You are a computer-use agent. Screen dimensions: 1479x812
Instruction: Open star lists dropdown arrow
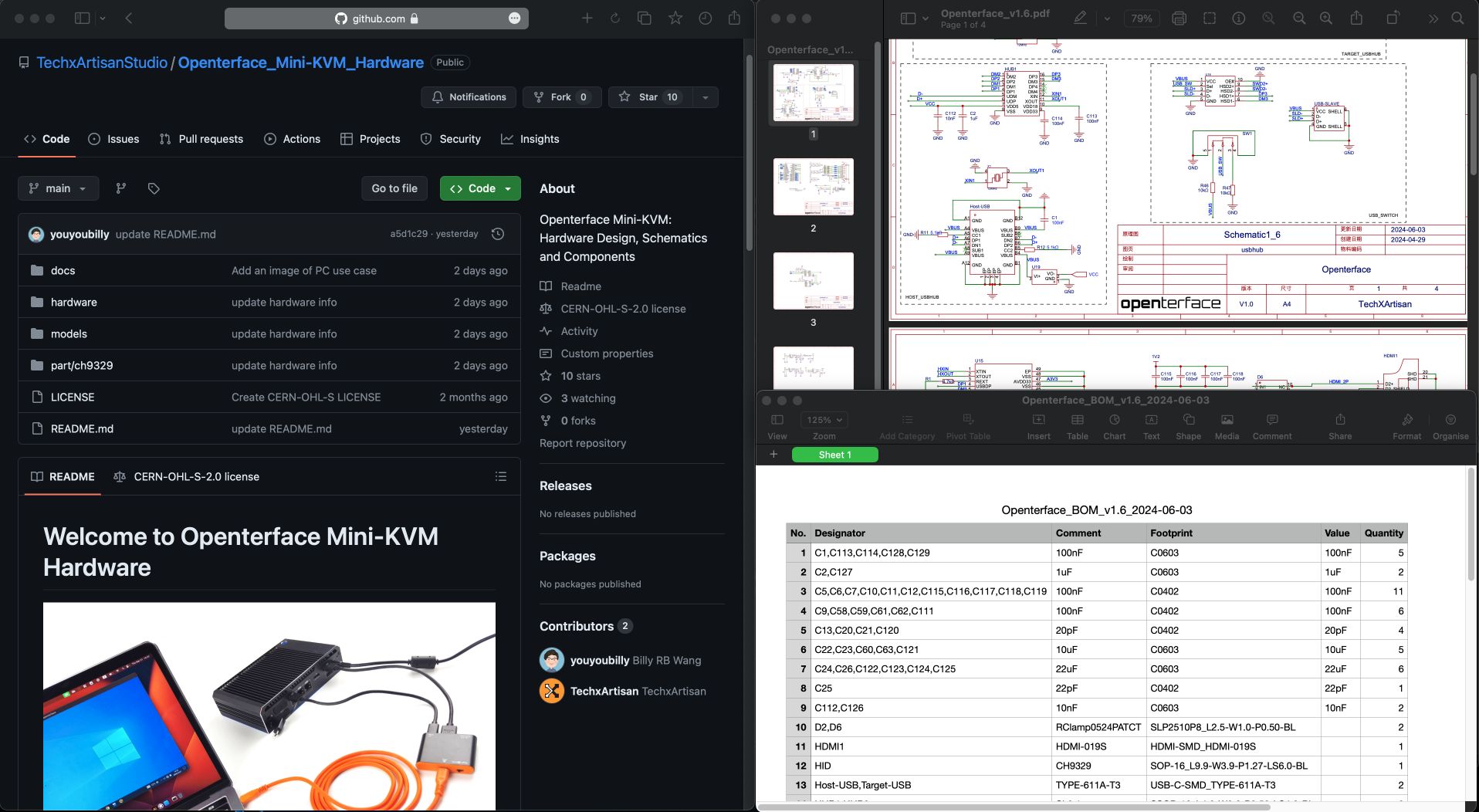tap(705, 97)
